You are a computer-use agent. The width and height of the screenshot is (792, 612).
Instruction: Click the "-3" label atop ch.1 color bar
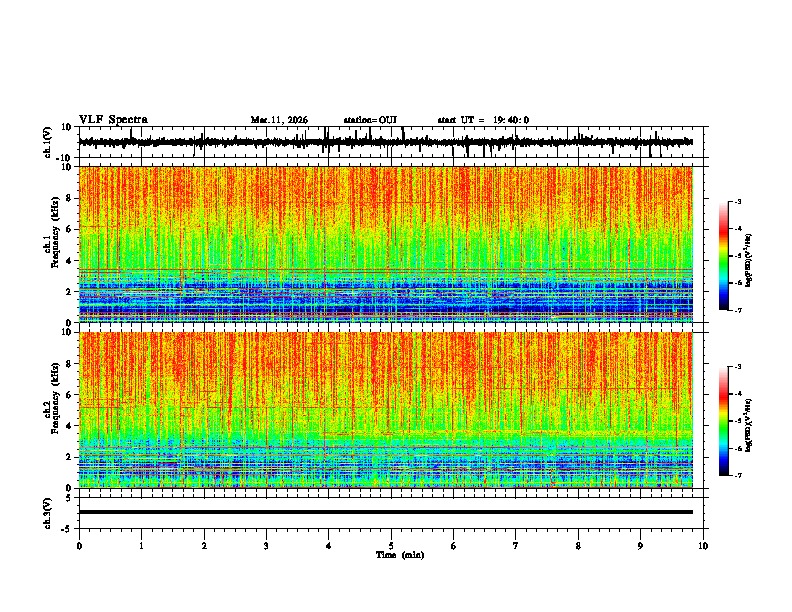click(x=737, y=201)
